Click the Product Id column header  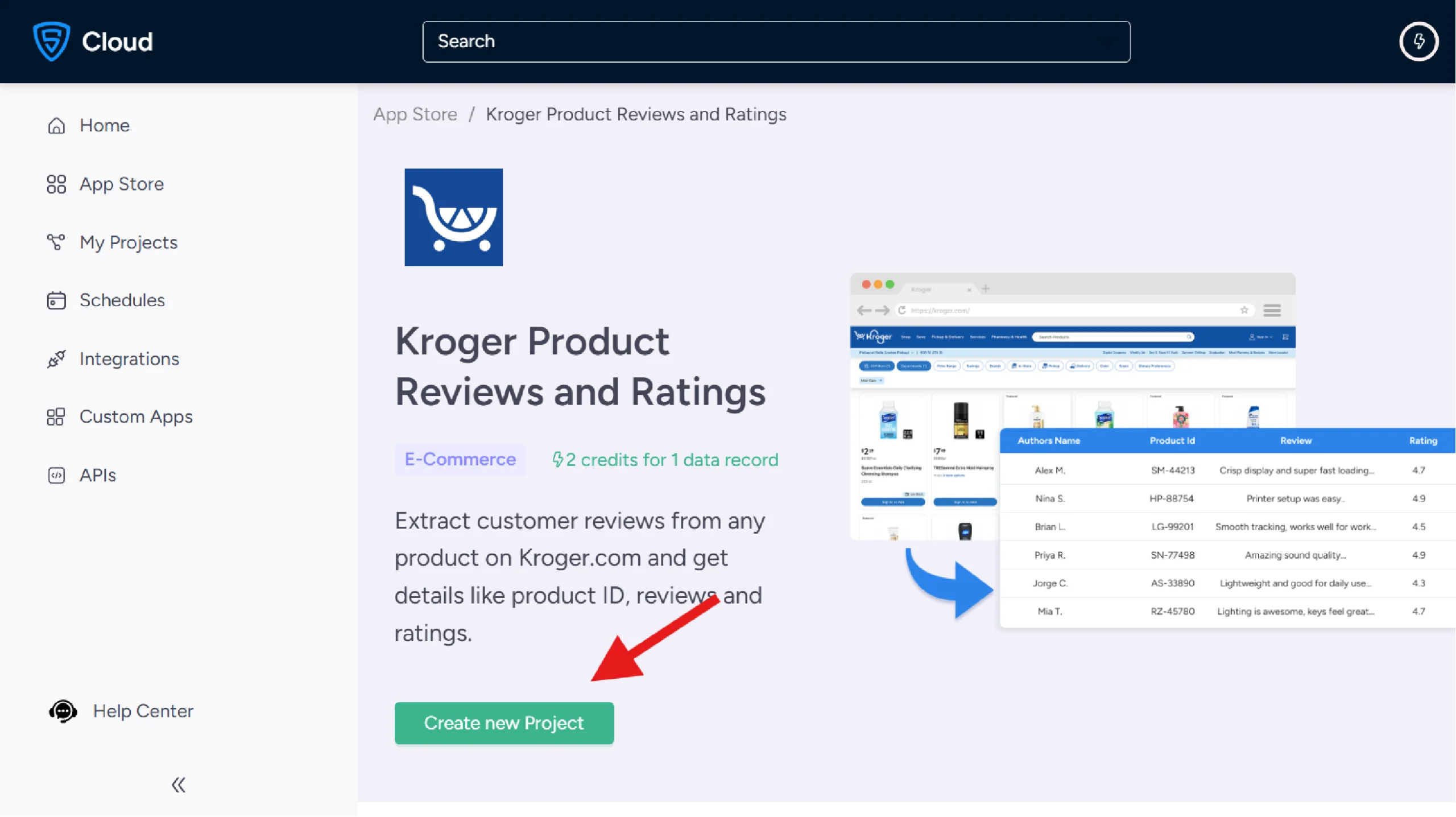[x=1172, y=440]
